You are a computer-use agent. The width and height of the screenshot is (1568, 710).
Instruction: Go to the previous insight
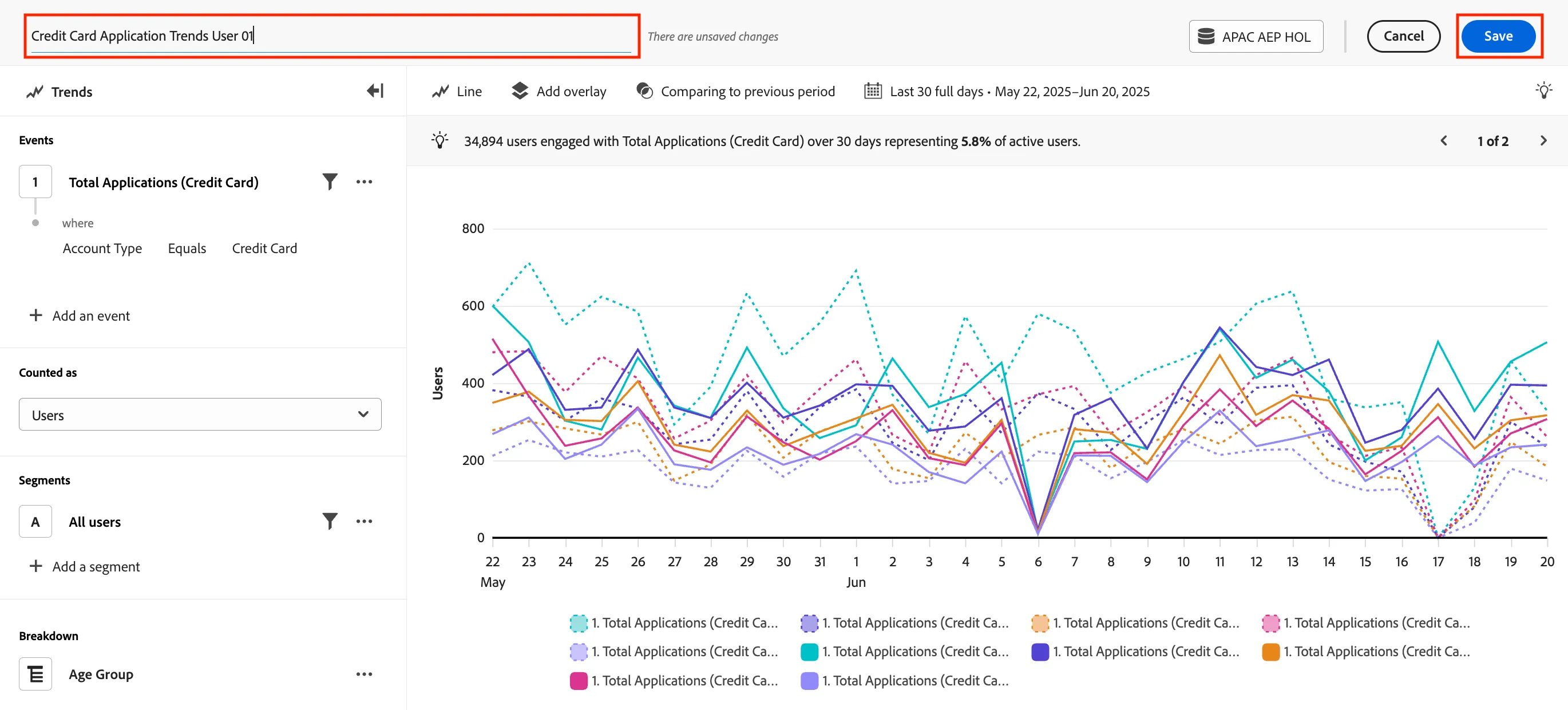click(1444, 141)
